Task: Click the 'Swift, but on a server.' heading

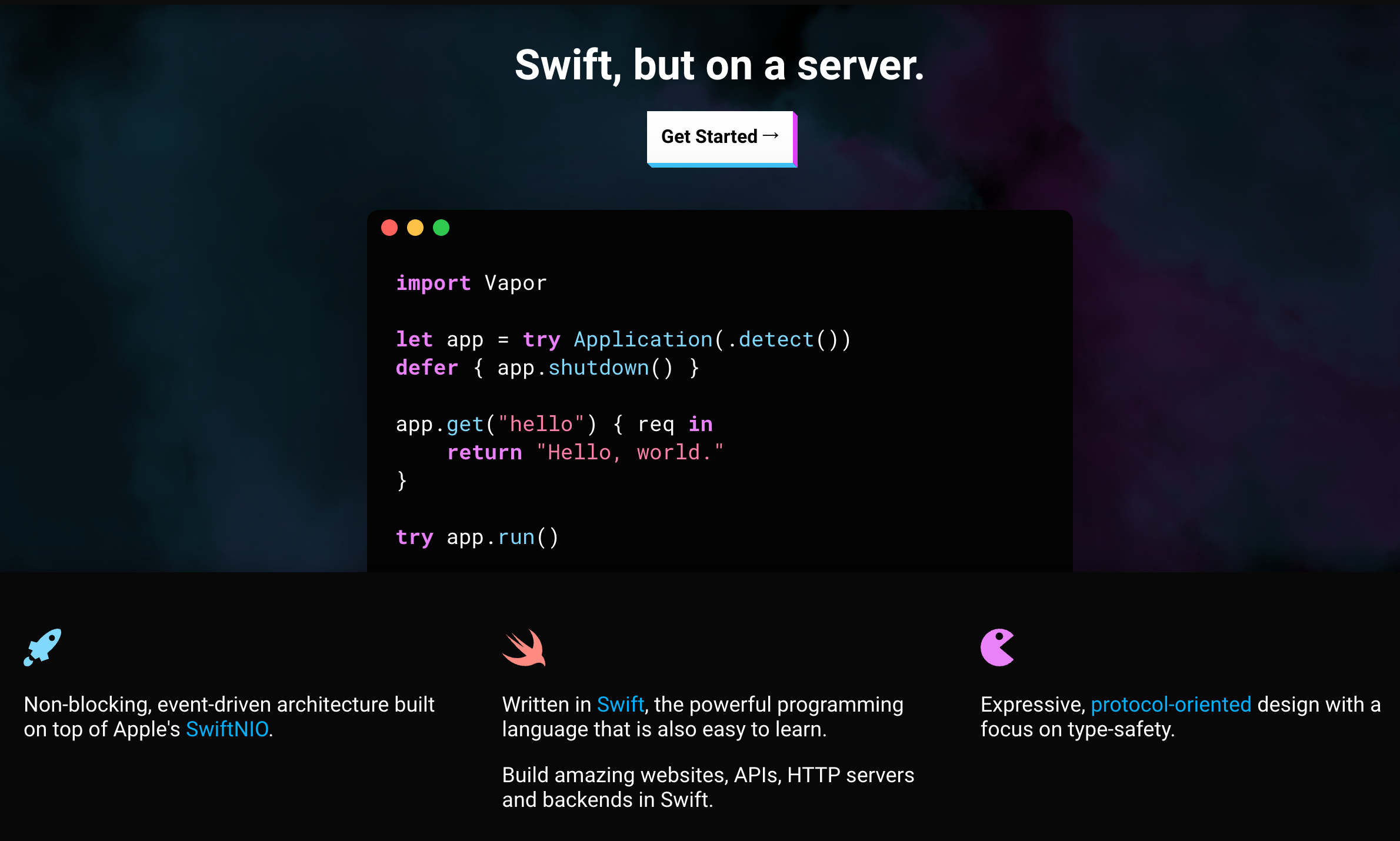Action: [x=719, y=65]
